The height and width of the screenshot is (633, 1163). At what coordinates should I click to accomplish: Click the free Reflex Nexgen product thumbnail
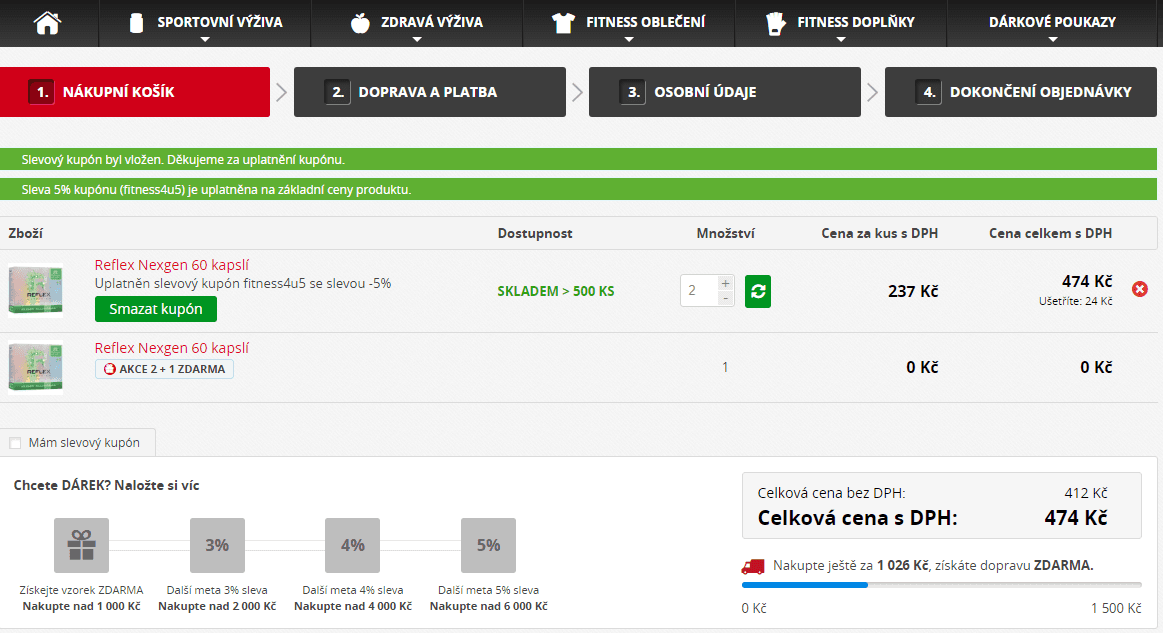point(36,366)
